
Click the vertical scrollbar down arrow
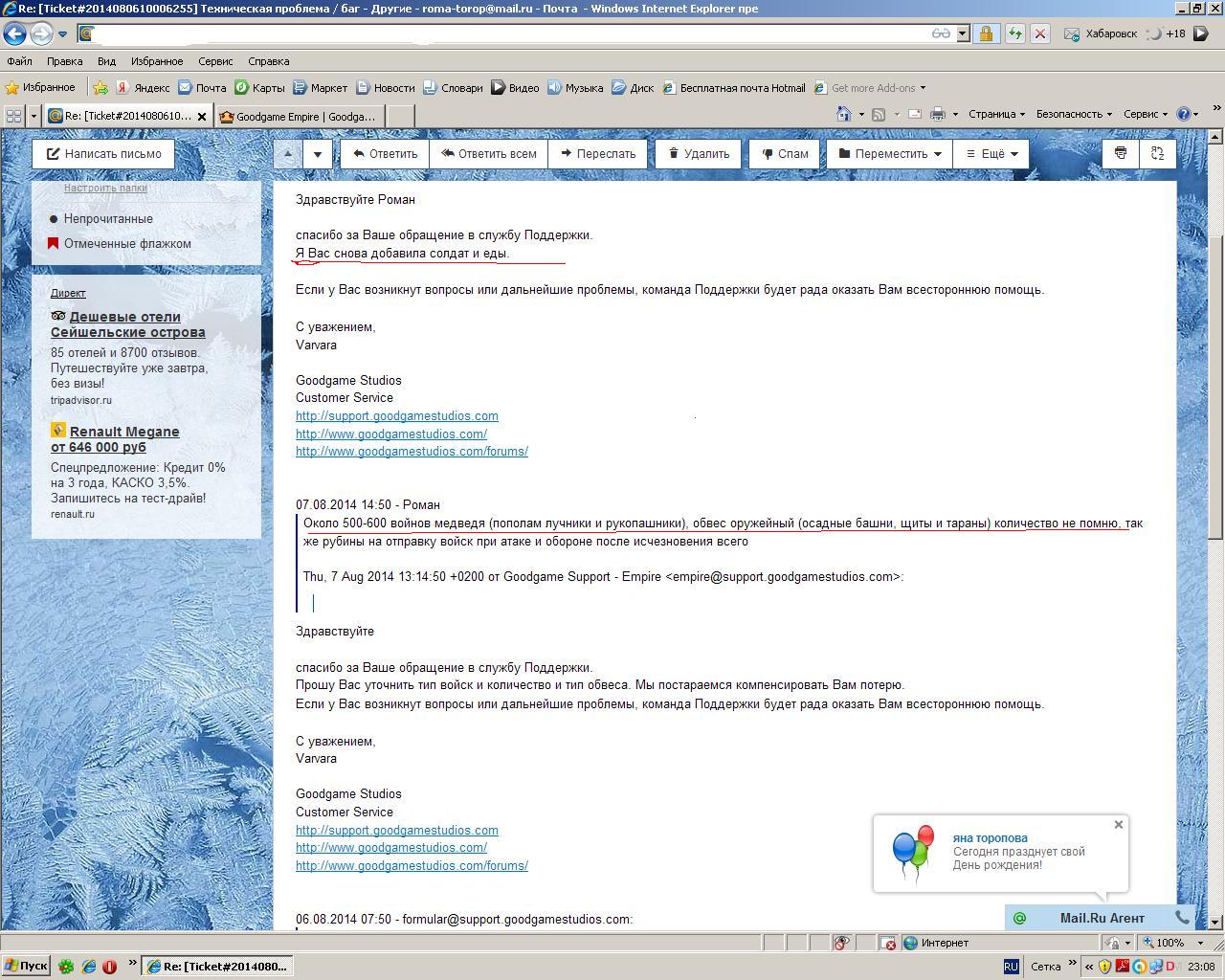1215,922
